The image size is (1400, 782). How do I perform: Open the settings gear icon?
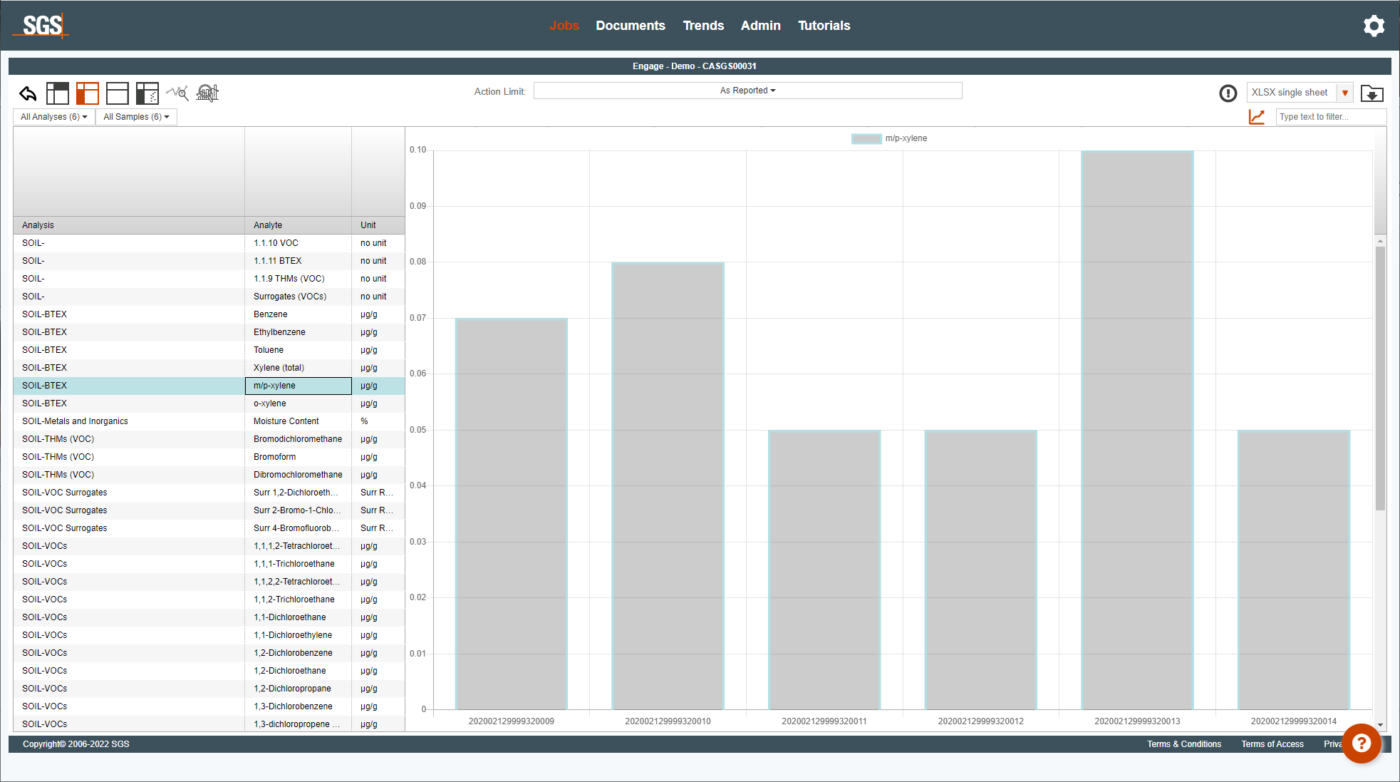[1374, 26]
